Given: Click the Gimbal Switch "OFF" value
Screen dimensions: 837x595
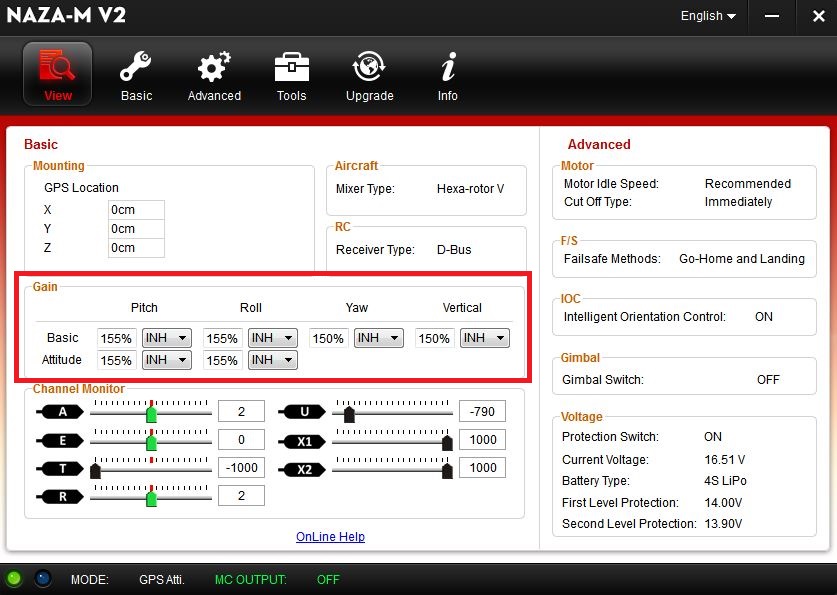Looking at the screenshot, I should (x=768, y=379).
